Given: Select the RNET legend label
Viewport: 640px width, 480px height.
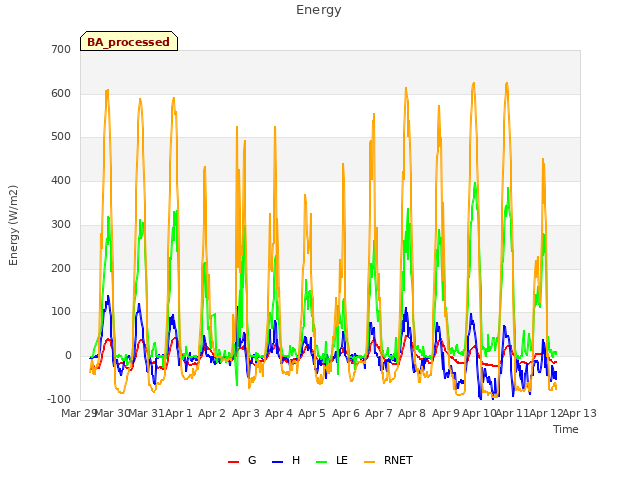Looking at the screenshot, I should point(398,460).
